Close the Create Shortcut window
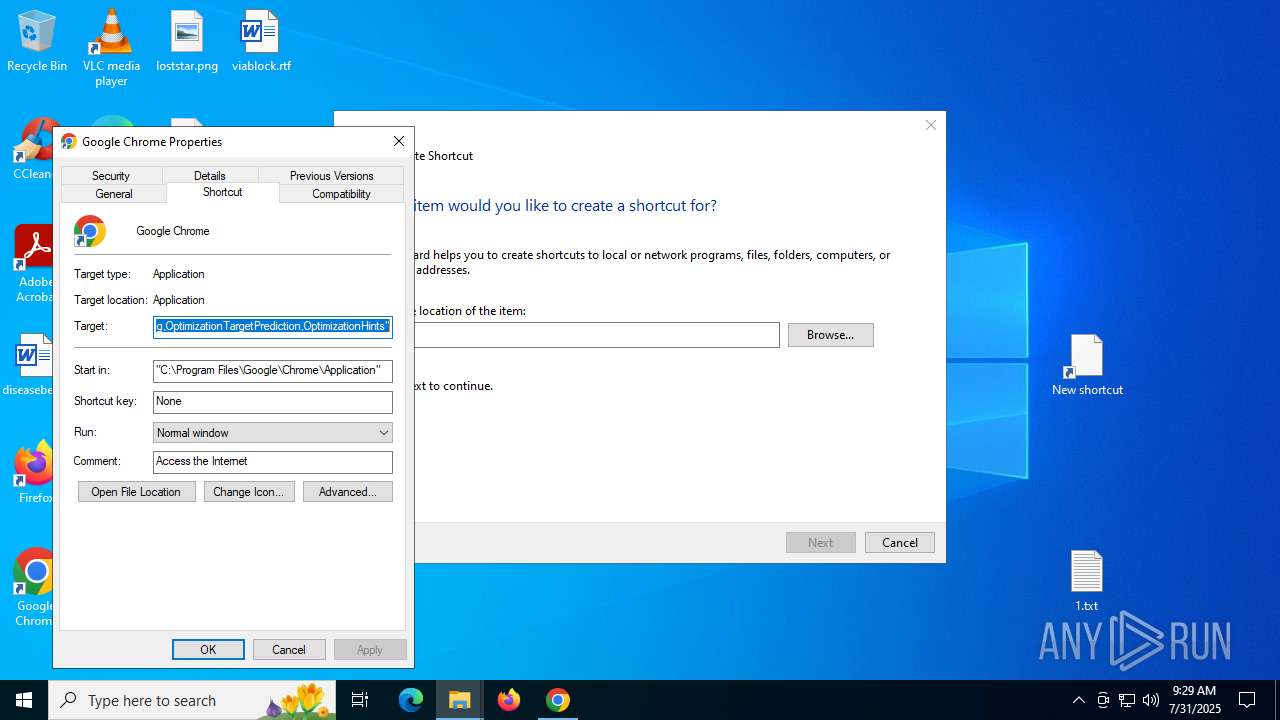Screen dimensions: 1280x720 931,125
